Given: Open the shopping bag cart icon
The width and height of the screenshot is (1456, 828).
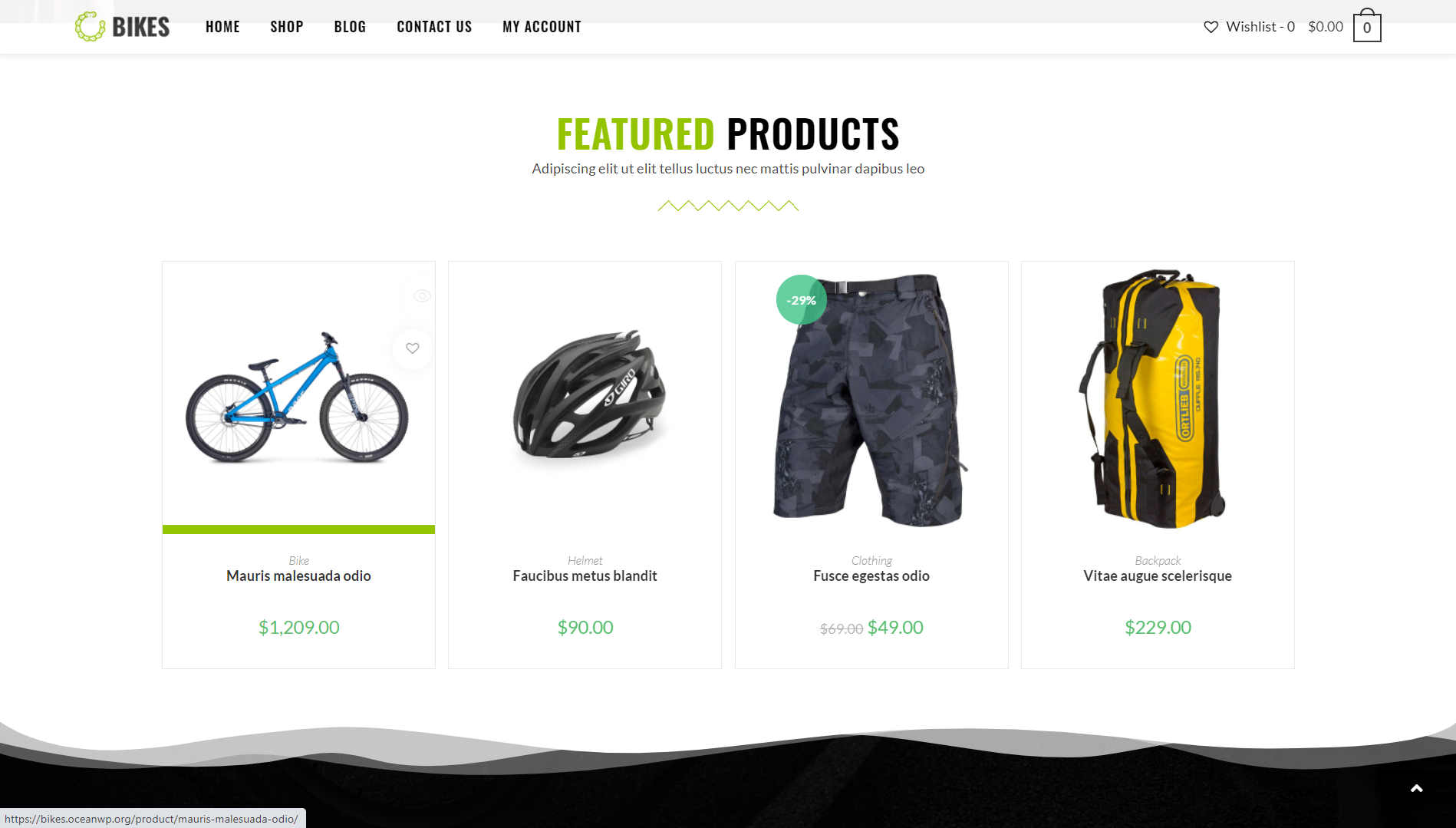Looking at the screenshot, I should [x=1367, y=25].
